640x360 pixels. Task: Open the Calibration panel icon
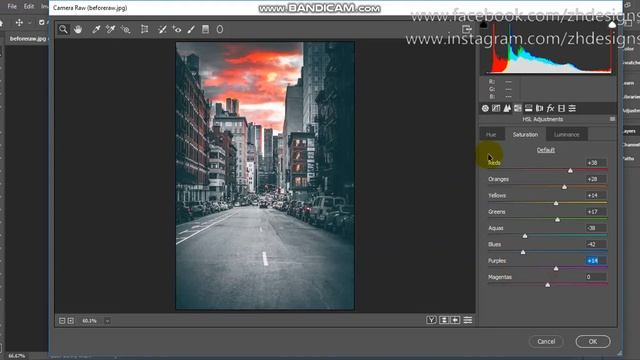[561, 108]
